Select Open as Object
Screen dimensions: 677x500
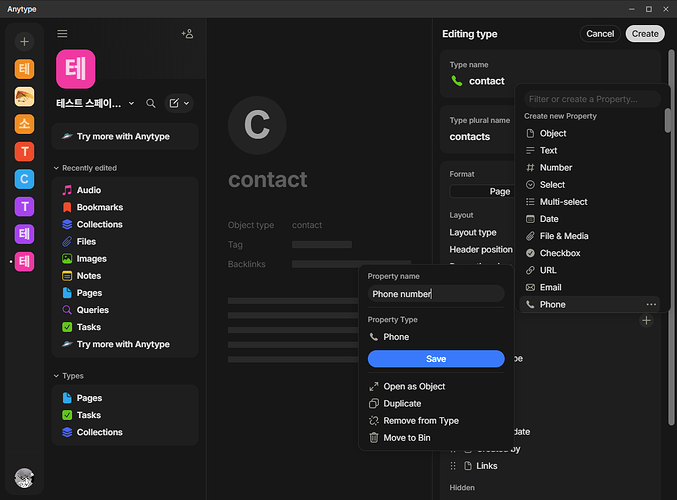coord(436,386)
